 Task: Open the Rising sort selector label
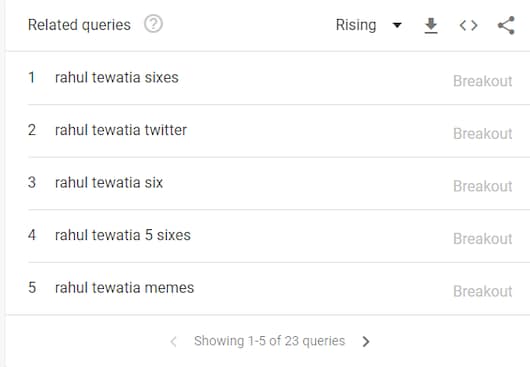(356, 25)
